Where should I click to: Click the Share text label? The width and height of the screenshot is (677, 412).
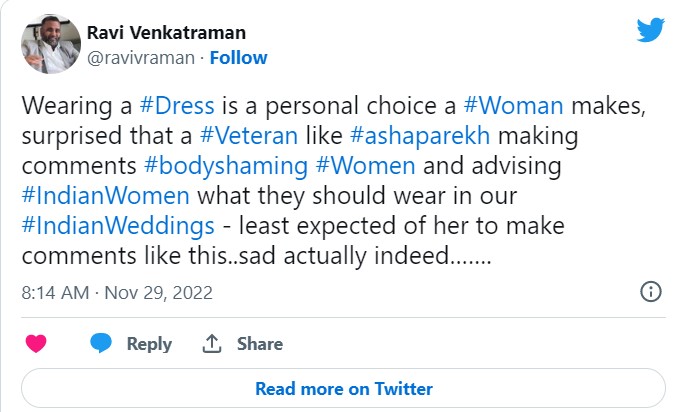tap(259, 343)
